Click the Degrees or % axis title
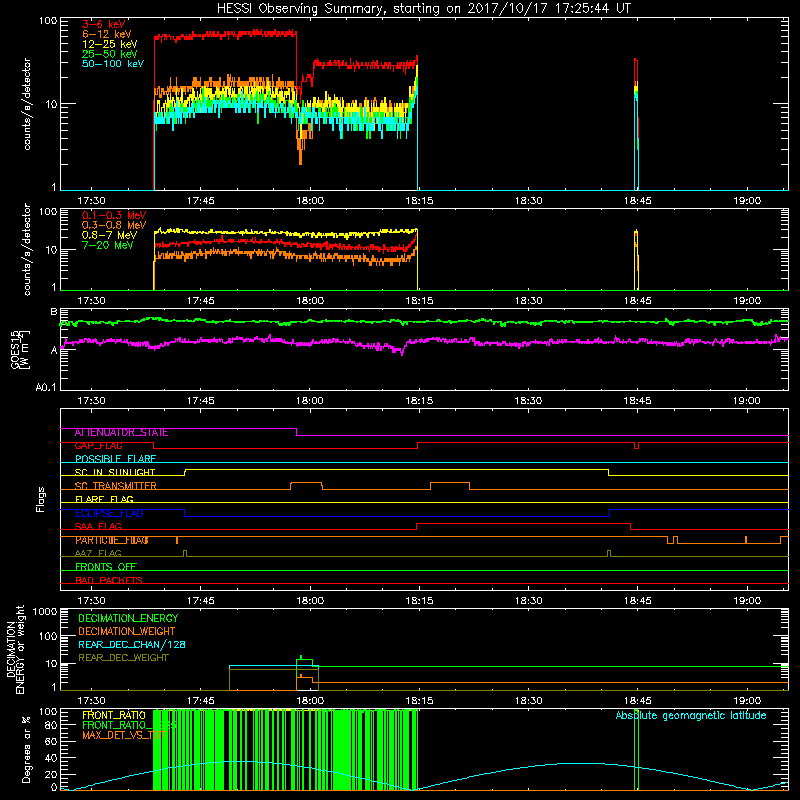Image resolution: width=800 pixels, height=800 pixels. (26, 749)
